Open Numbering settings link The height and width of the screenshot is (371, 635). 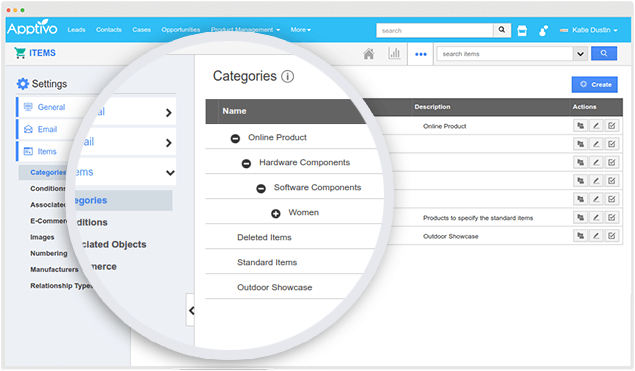pos(49,253)
